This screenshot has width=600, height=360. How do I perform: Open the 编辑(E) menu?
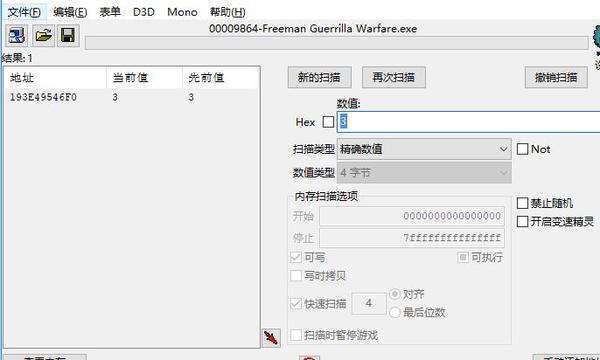click(70, 12)
